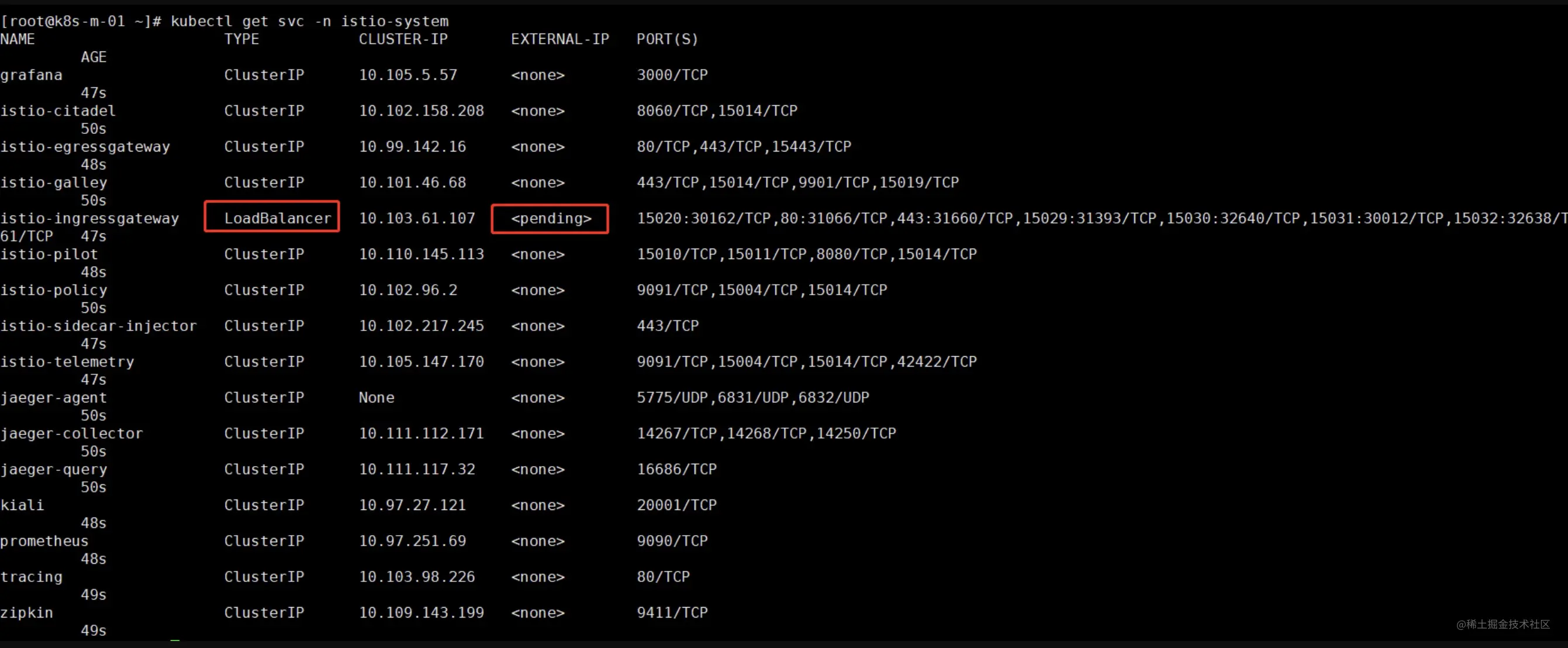Viewport: 1568px width, 648px height.
Task: Click the PORT(S) column header
Action: pyautogui.click(x=667, y=39)
